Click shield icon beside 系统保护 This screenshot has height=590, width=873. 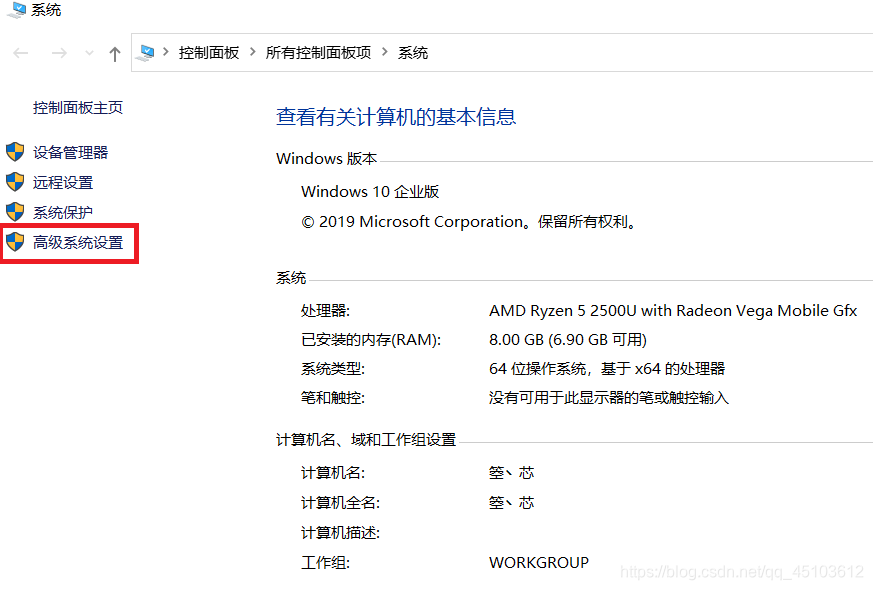[15, 212]
